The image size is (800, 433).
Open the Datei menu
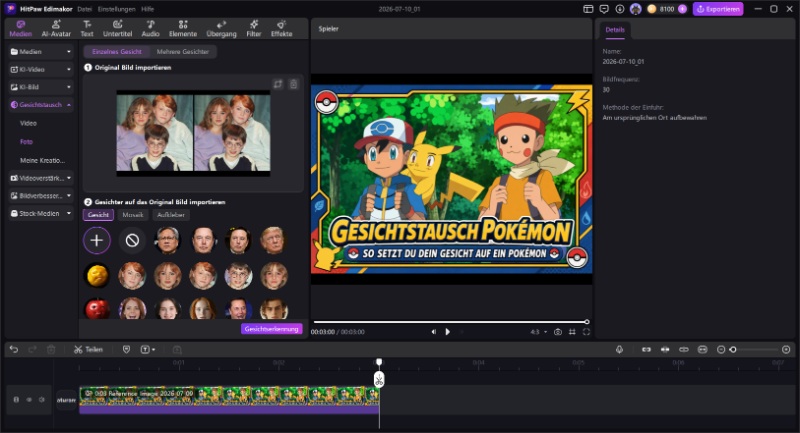pyautogui.click(x=85, y=9)
